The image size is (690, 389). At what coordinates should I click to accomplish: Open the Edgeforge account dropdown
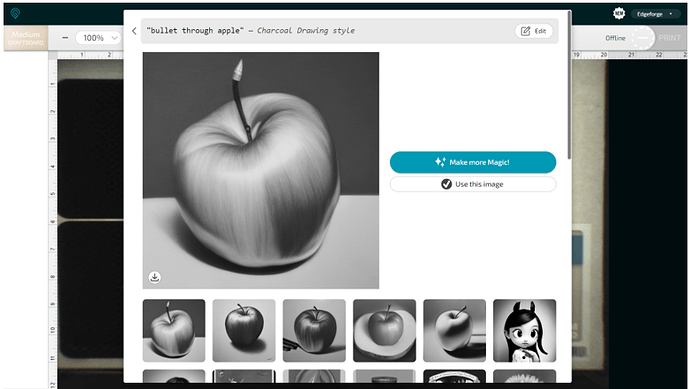655,14
